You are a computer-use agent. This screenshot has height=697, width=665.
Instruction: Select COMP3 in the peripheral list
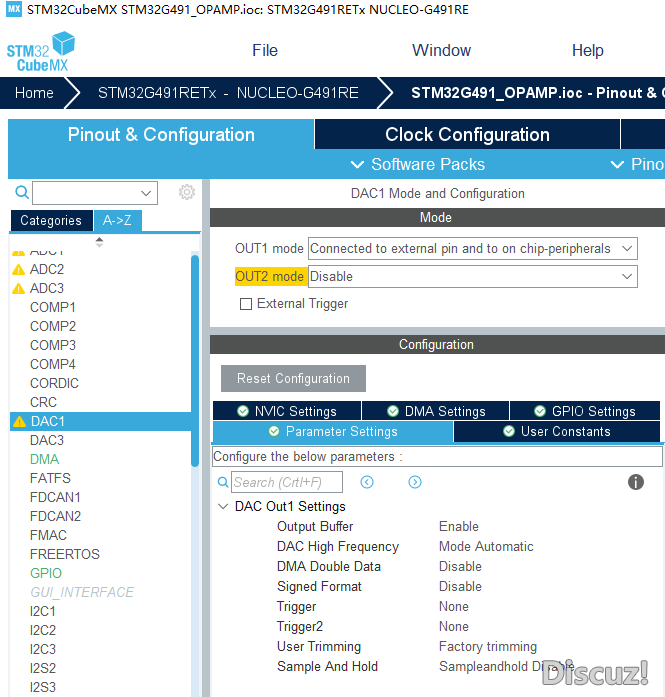[x=53, y=345]
